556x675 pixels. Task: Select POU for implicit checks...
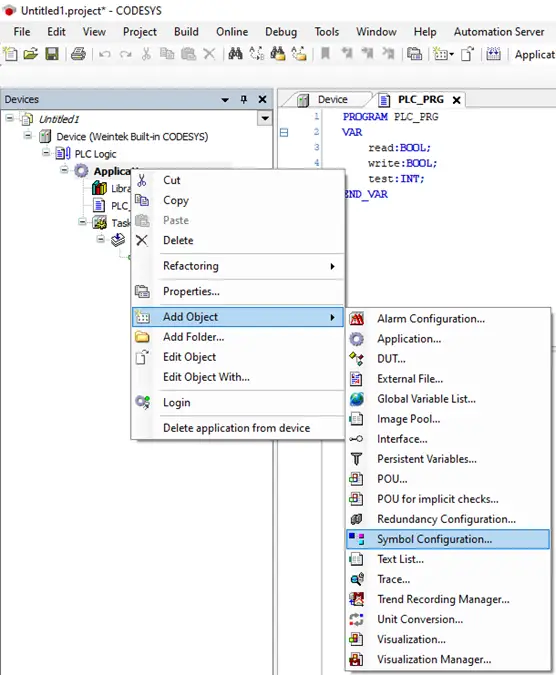click(448, 499)
